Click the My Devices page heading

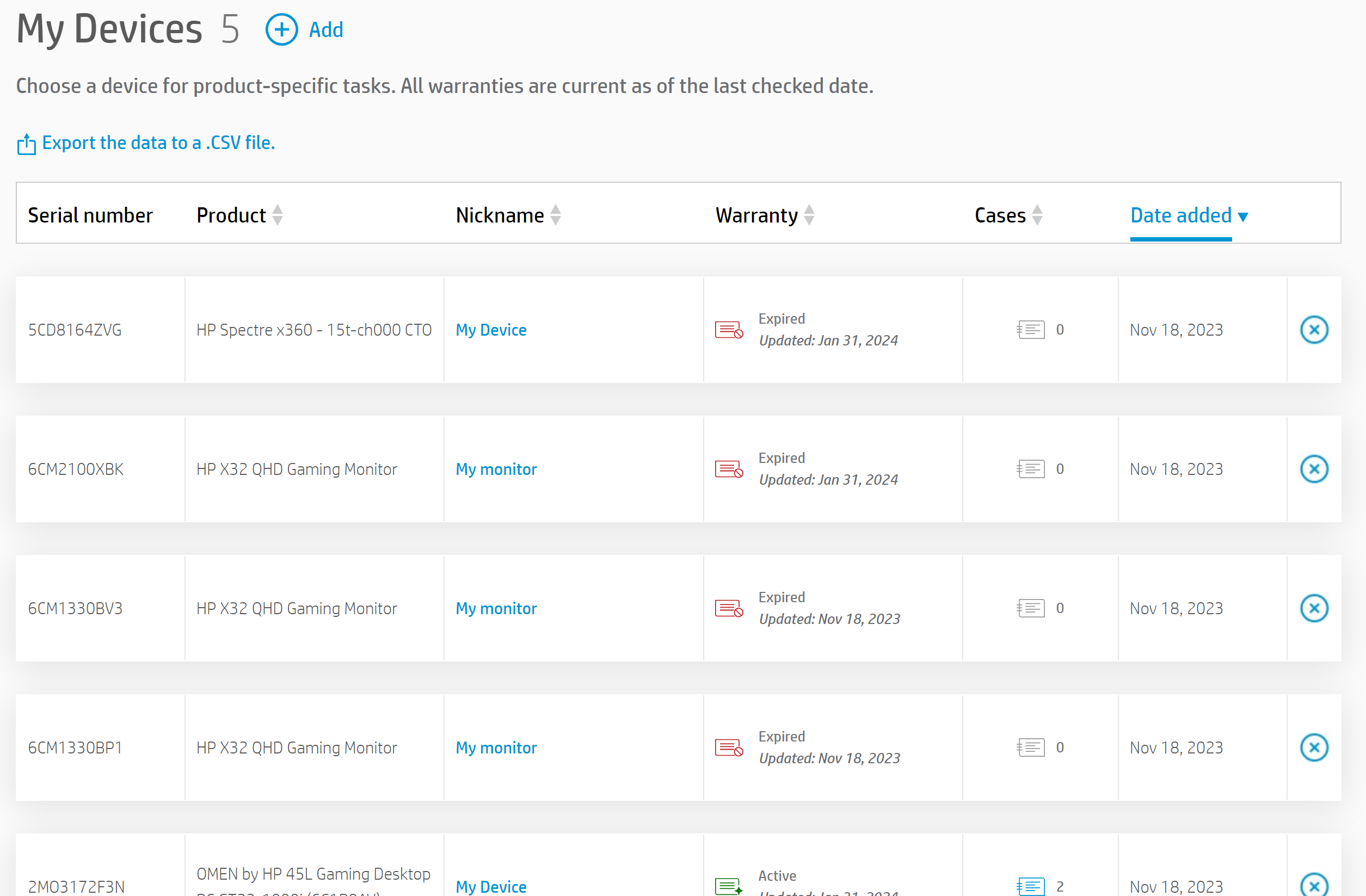click(109, 29)
